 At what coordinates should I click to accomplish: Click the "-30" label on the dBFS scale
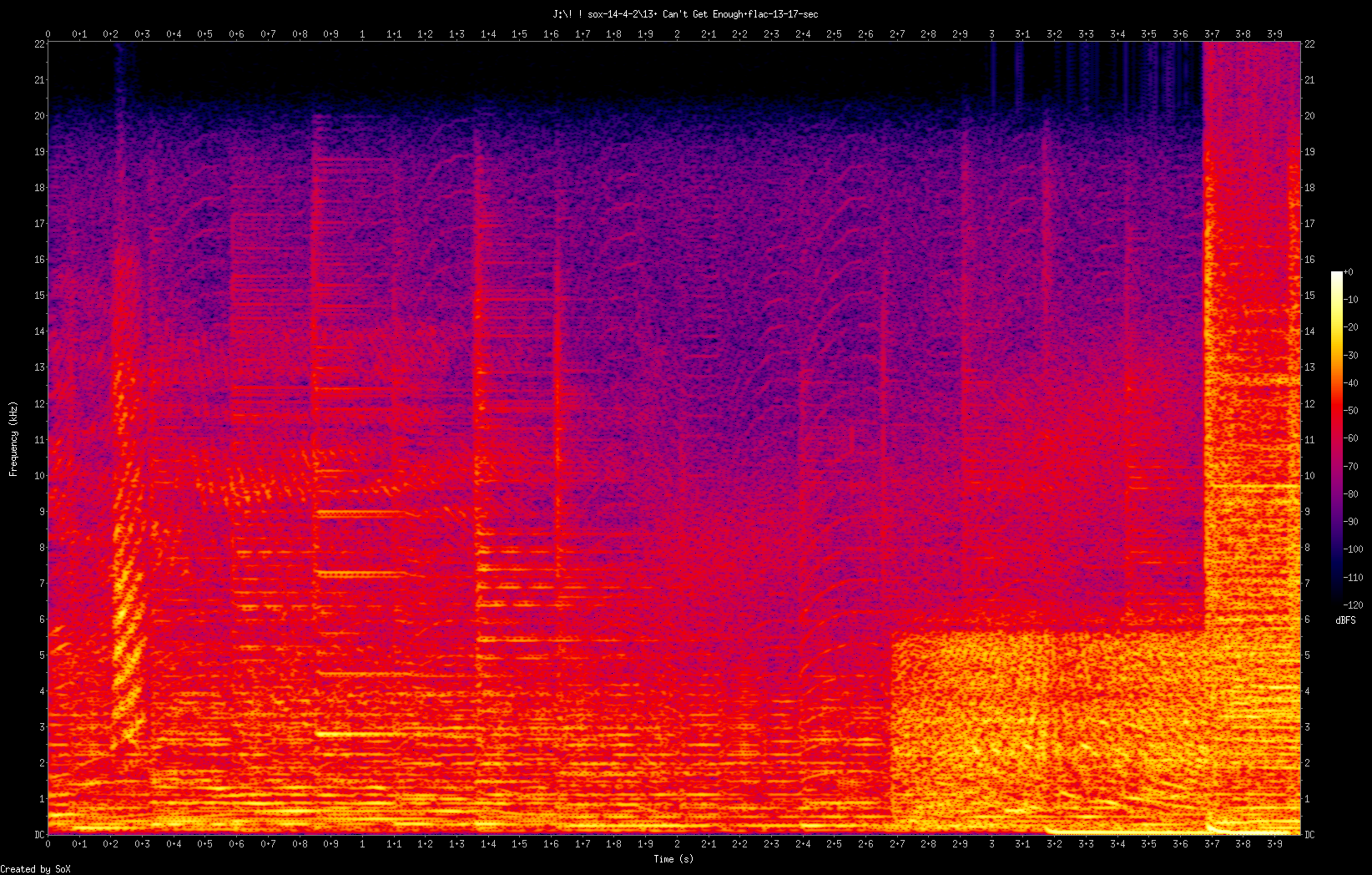pos(1351,356)
